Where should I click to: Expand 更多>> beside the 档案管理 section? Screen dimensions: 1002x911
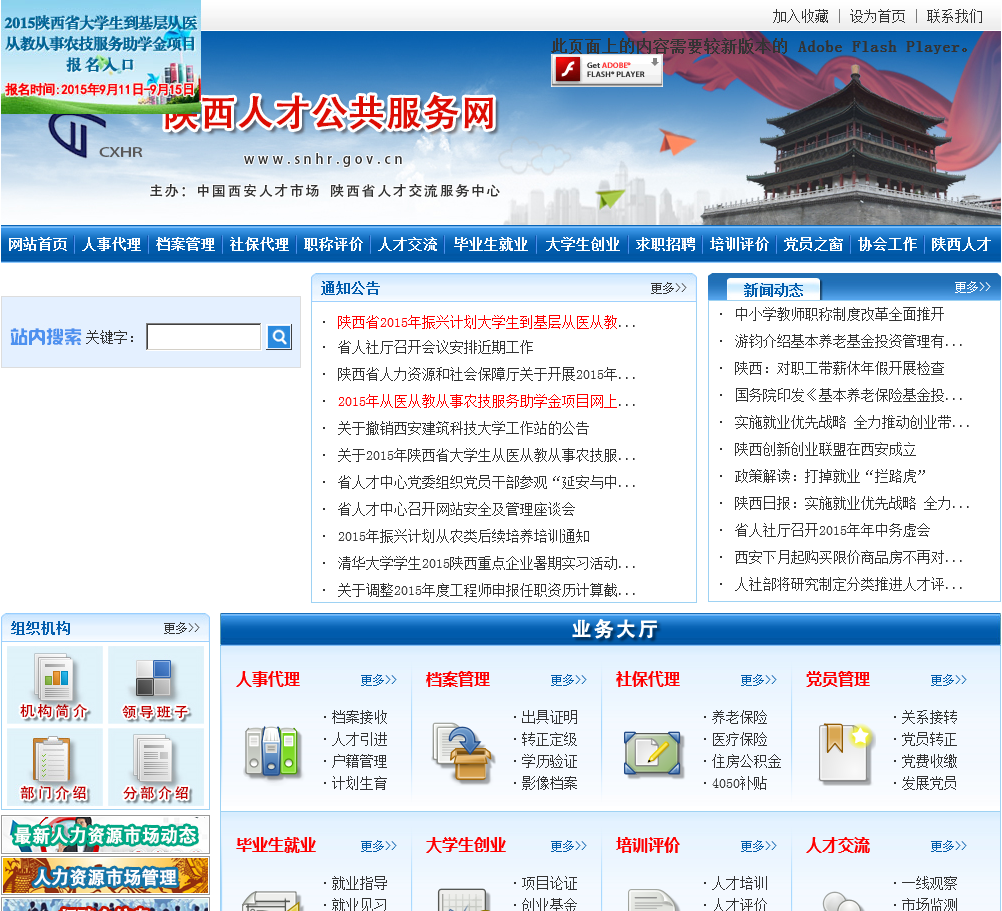pos(569,680)
